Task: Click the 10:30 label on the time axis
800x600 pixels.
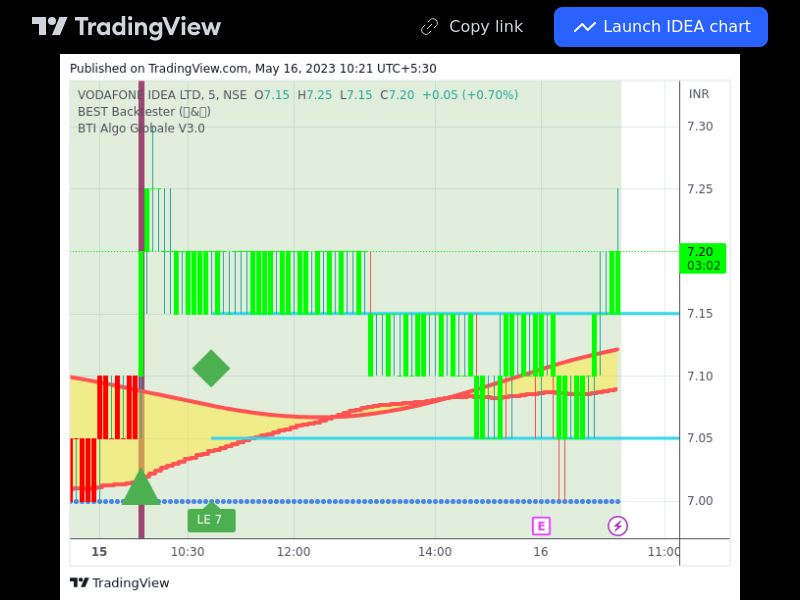Action: (x=187, y=552)
